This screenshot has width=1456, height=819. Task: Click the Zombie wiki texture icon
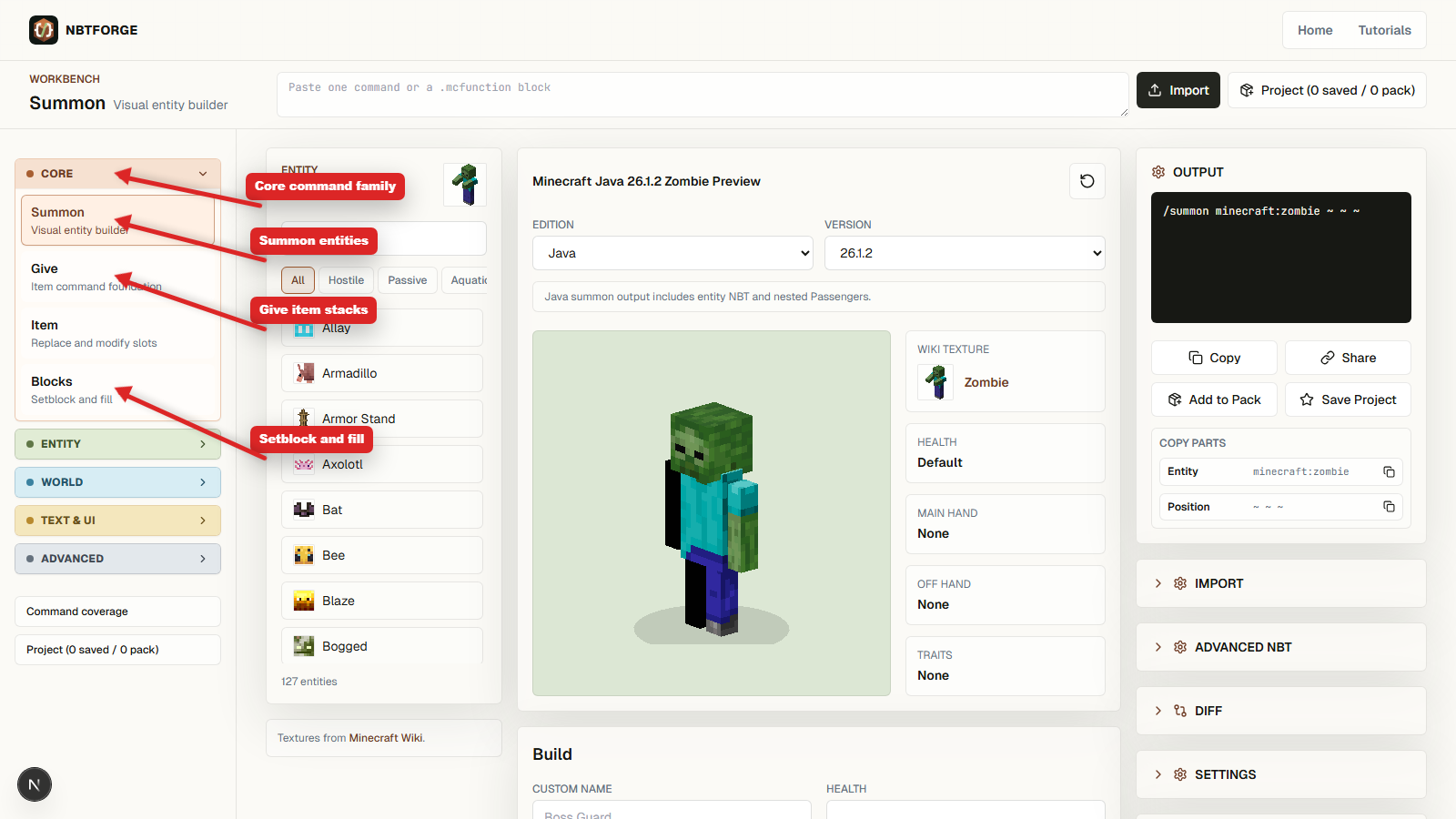pyautogui.click(x=935, y=382)
